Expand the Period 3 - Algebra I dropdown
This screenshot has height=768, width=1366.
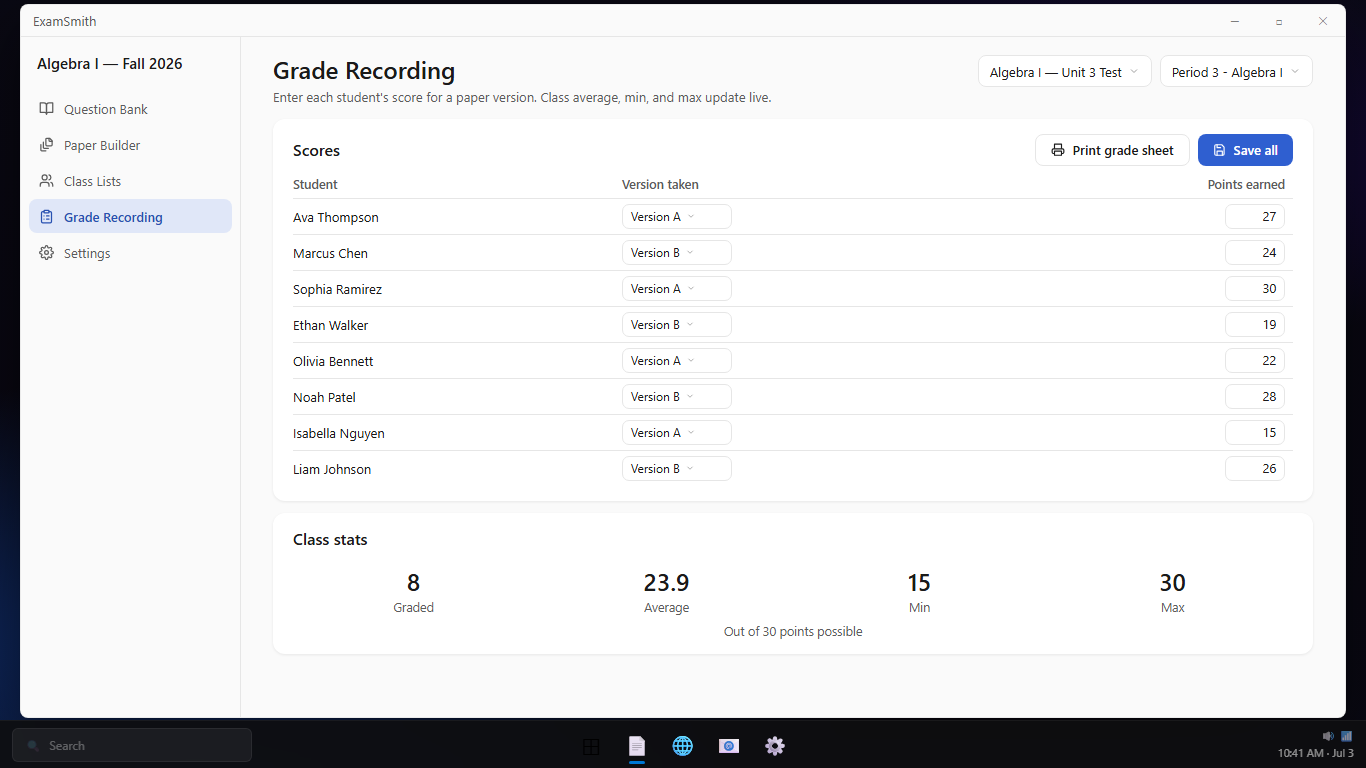click(x=1236, y=72)
